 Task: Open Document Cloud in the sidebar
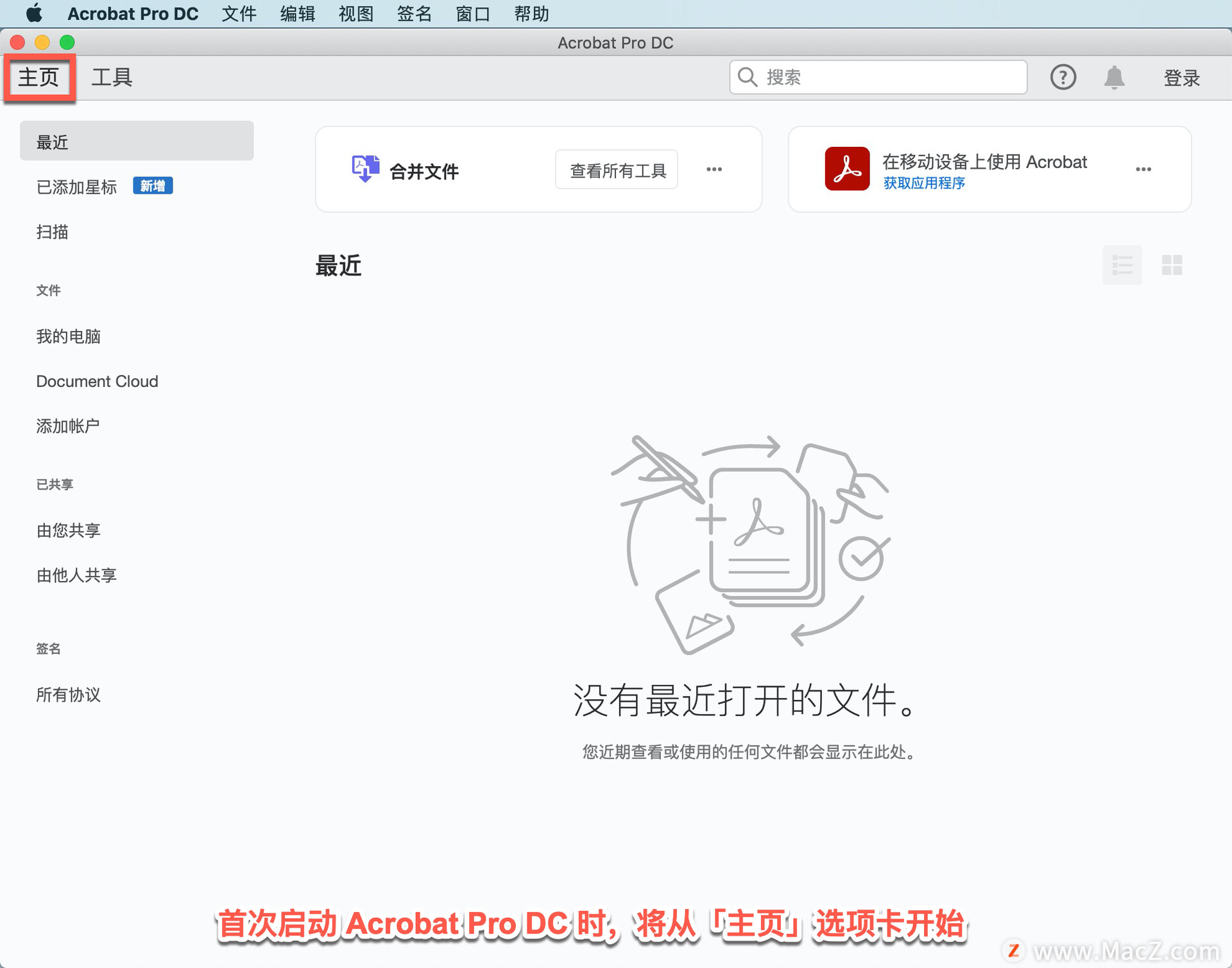point(97,381)
